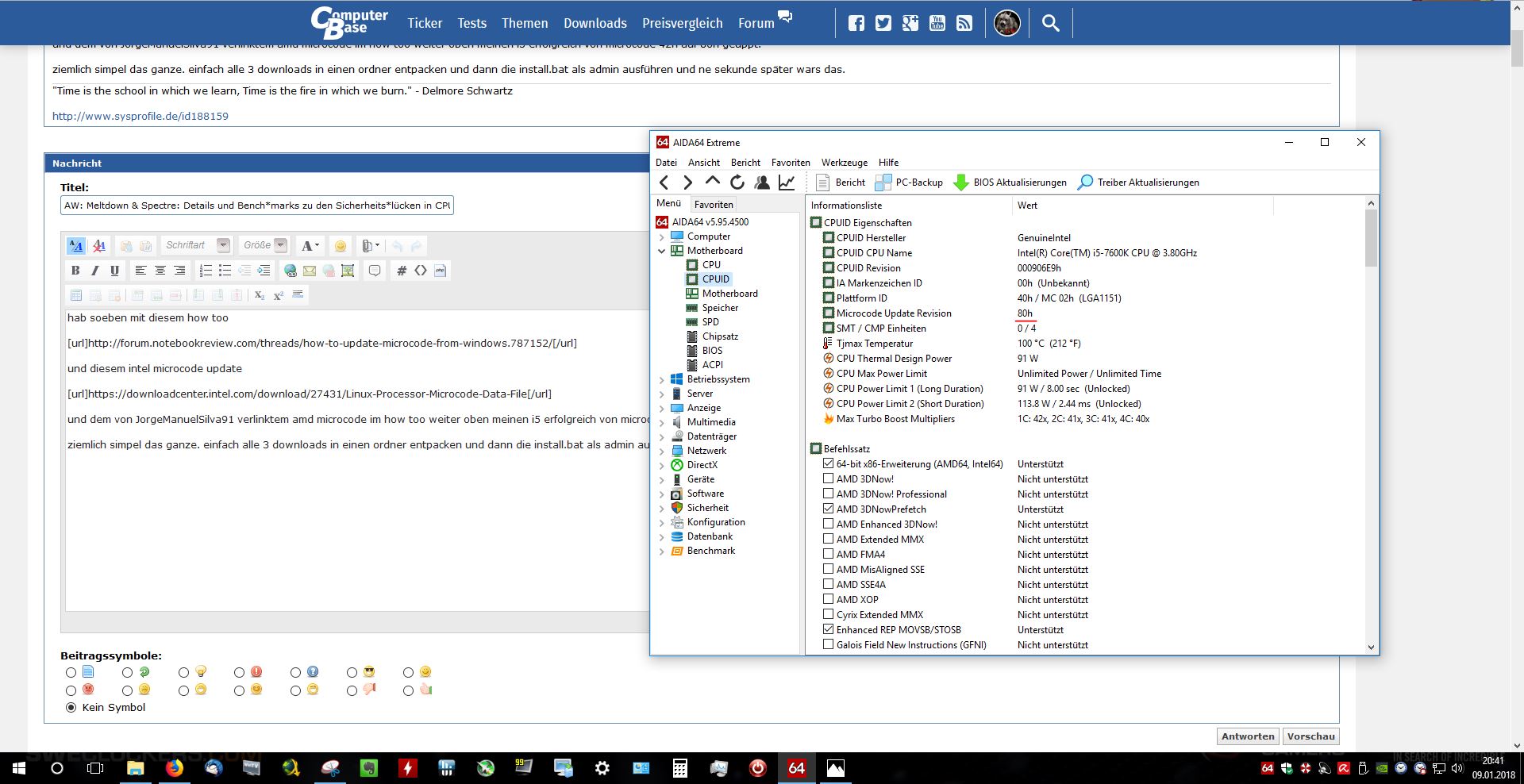
Task: Go back with AIDA64 back arrow
Action: (x=664, y=183)
